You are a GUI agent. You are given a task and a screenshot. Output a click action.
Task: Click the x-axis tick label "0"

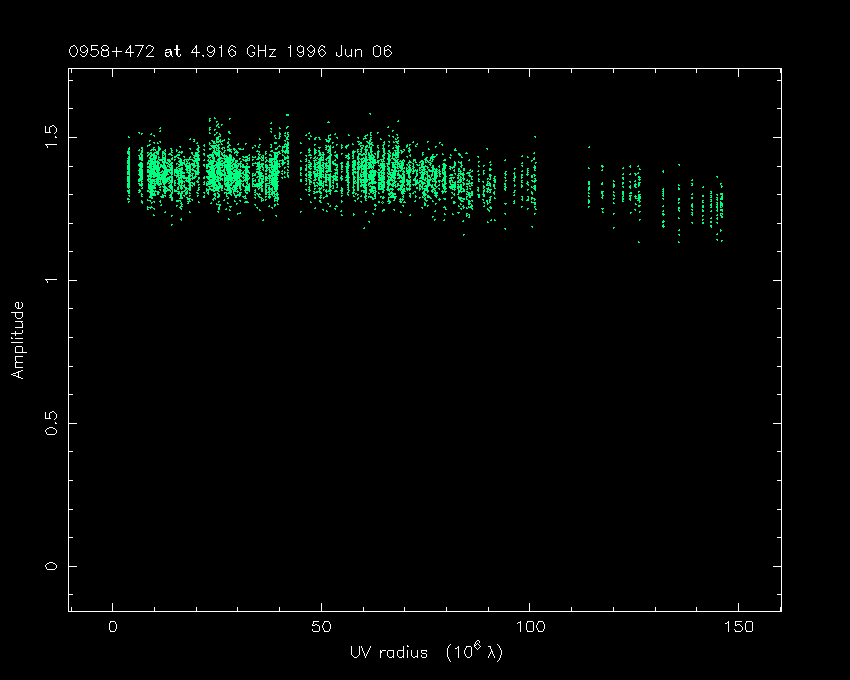pos(112,627)
